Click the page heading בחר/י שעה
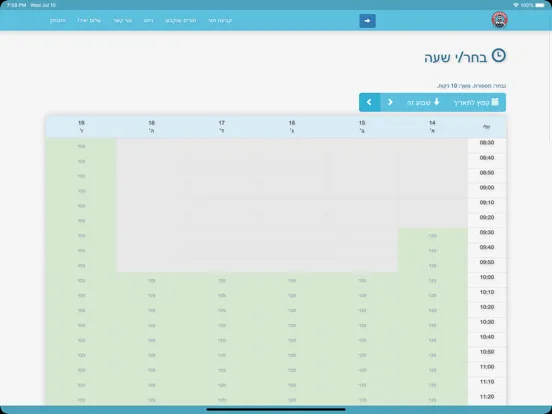Screen dimensions: 552x414 456,57
